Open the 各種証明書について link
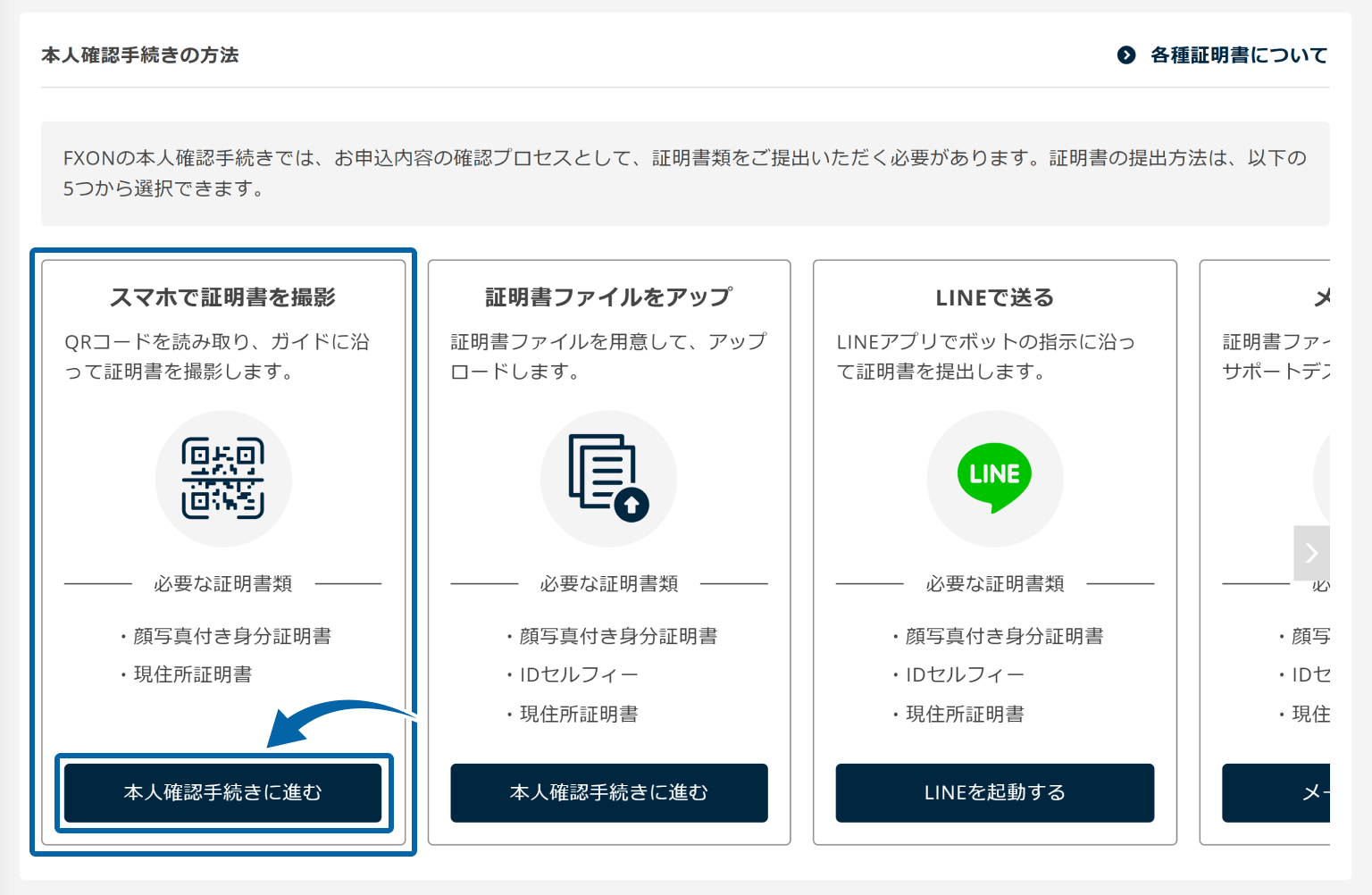The height and width of the screenshot is (895, 1372). pos(1239,55)
